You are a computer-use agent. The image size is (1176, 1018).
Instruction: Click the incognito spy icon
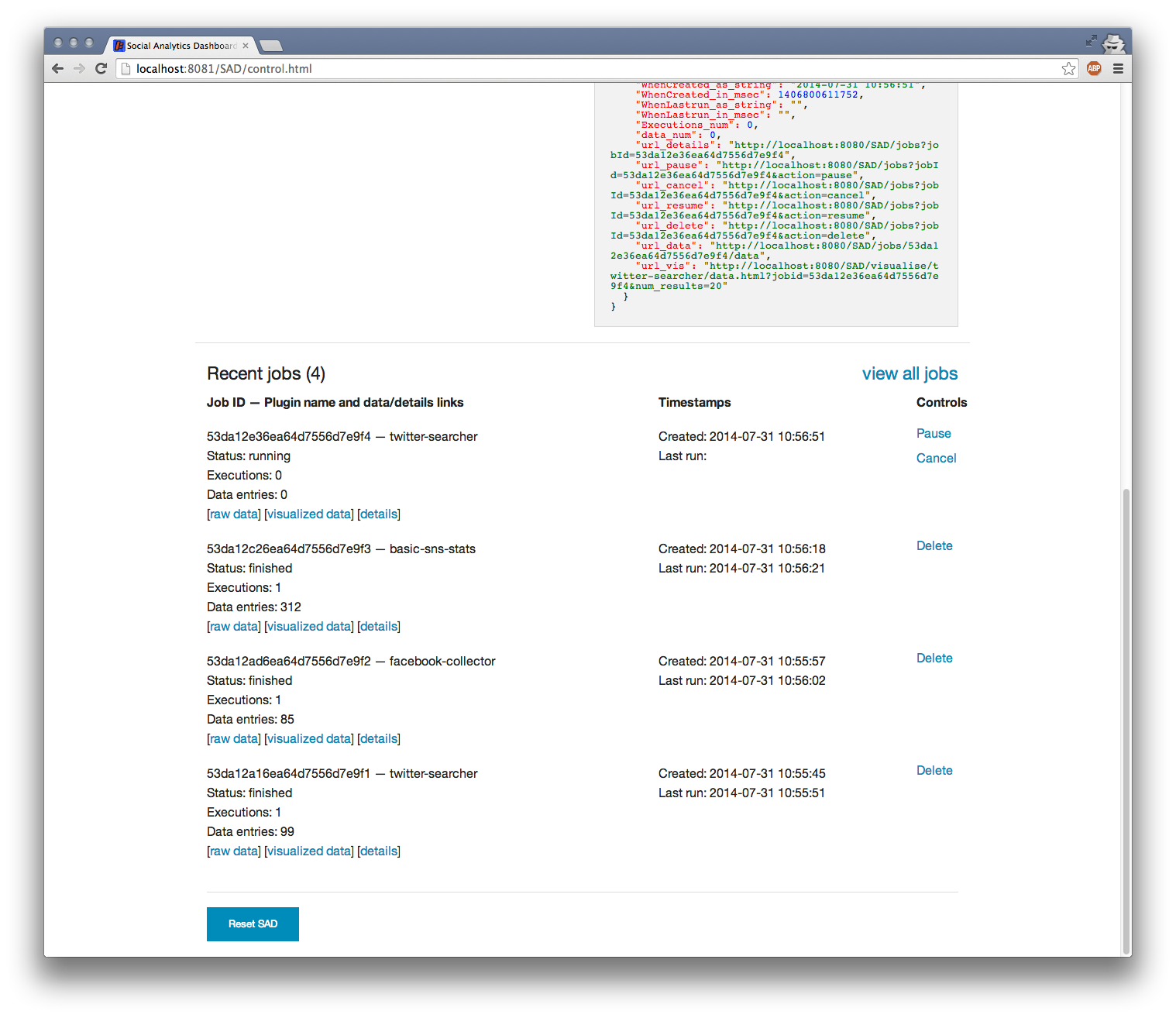click(x=1114, y=43)
